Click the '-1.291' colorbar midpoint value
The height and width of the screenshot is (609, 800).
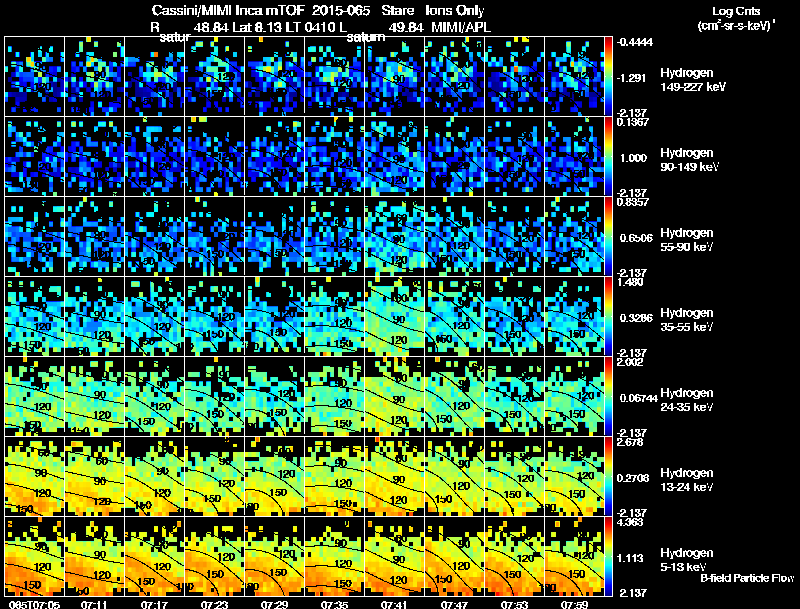pos(632,78)
